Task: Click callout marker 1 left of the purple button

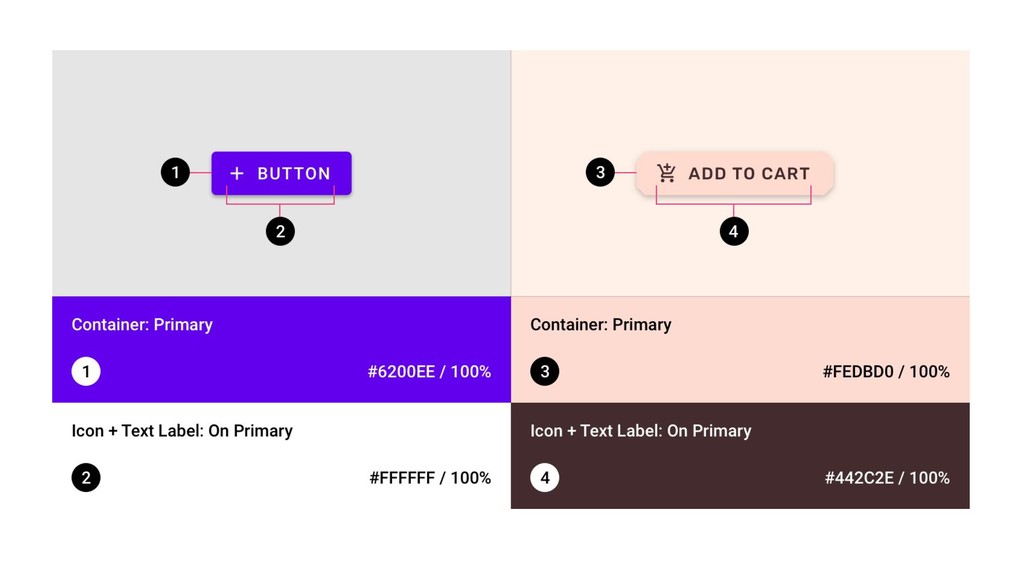Action: tap(176, 173)
